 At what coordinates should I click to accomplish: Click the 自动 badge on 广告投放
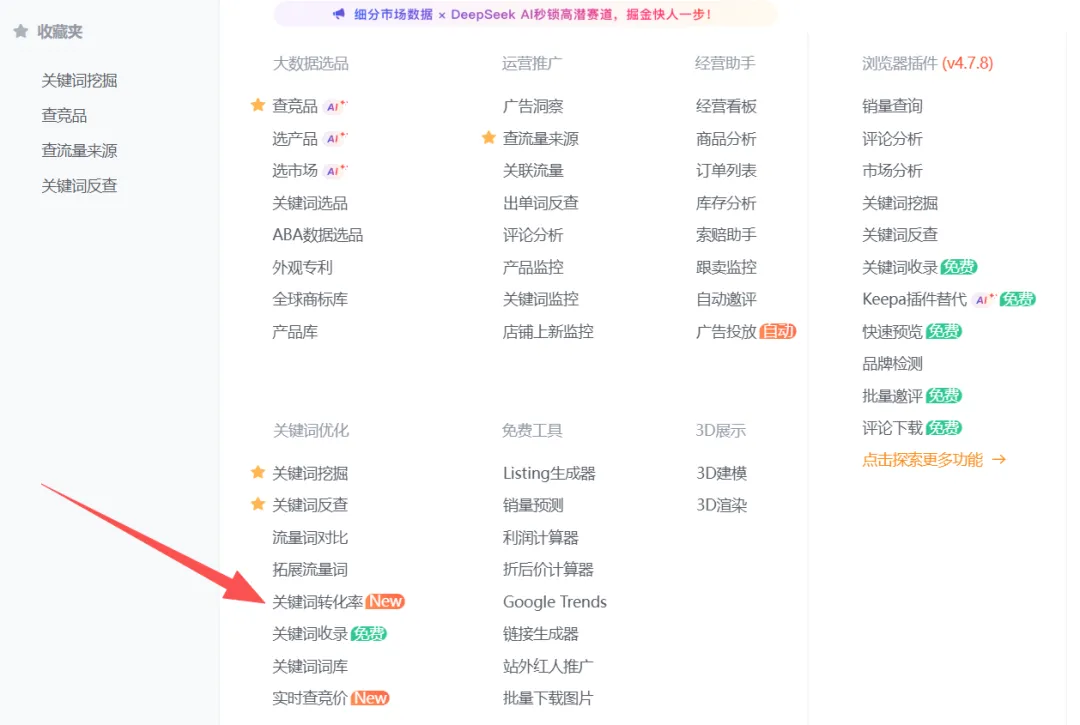[x=778, y=331]
